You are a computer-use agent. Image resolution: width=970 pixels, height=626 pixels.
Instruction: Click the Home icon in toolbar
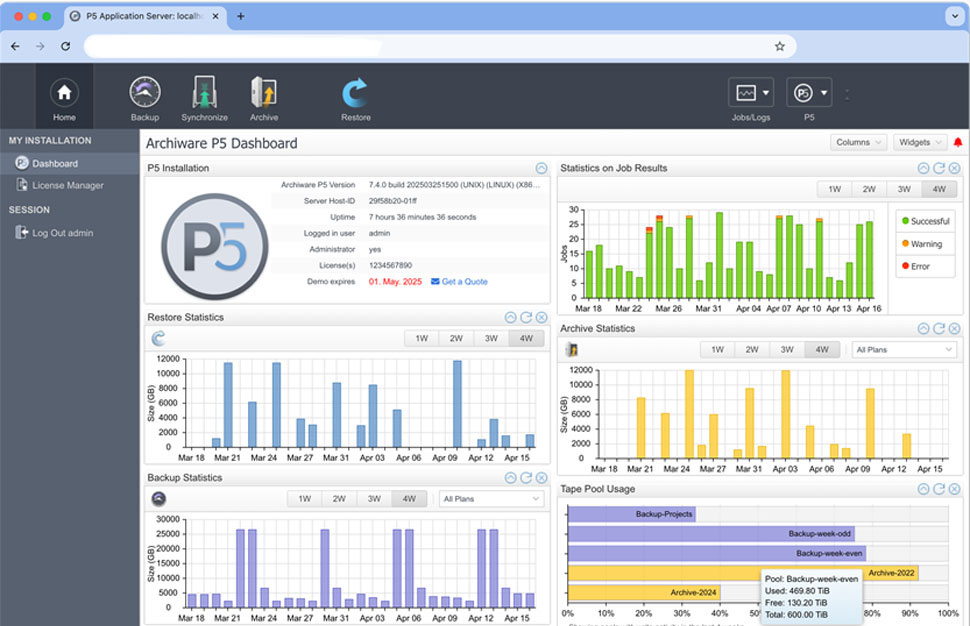coord(64,94)
